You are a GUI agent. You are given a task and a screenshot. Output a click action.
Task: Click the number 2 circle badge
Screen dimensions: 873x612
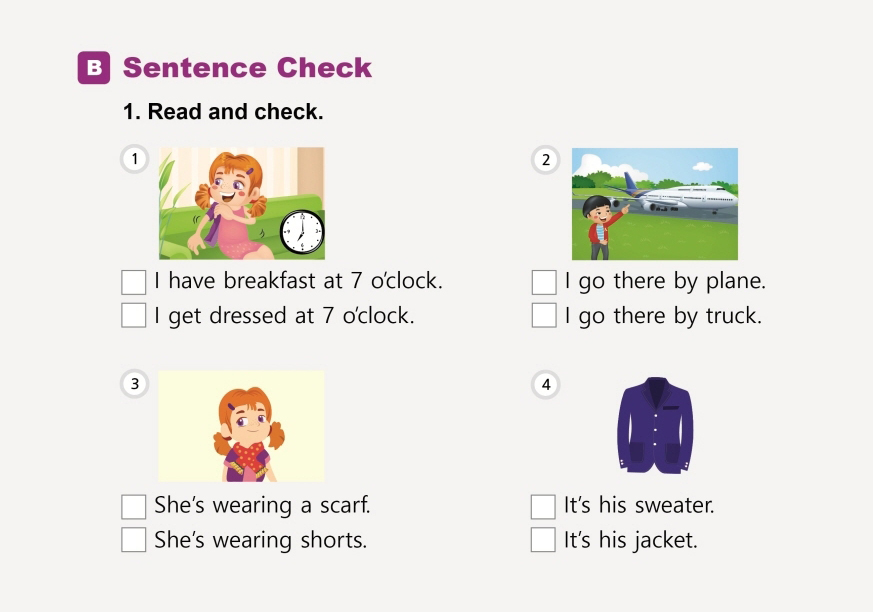pos(545,159)
